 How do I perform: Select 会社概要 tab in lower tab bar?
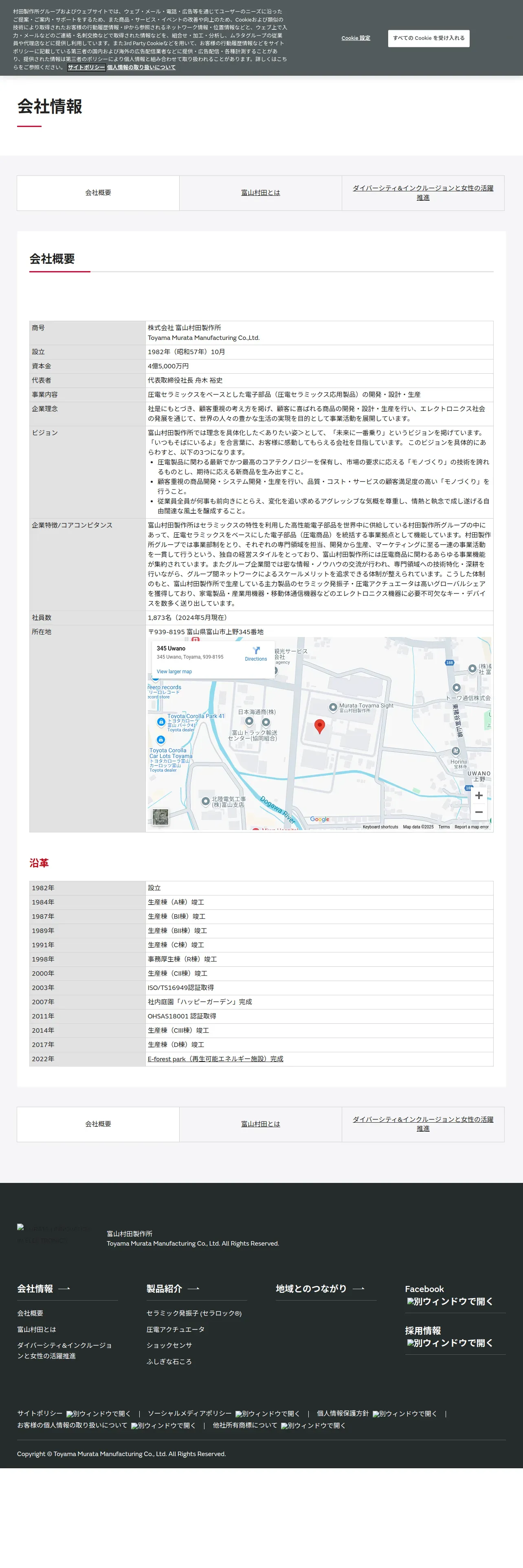(98, 1124)
